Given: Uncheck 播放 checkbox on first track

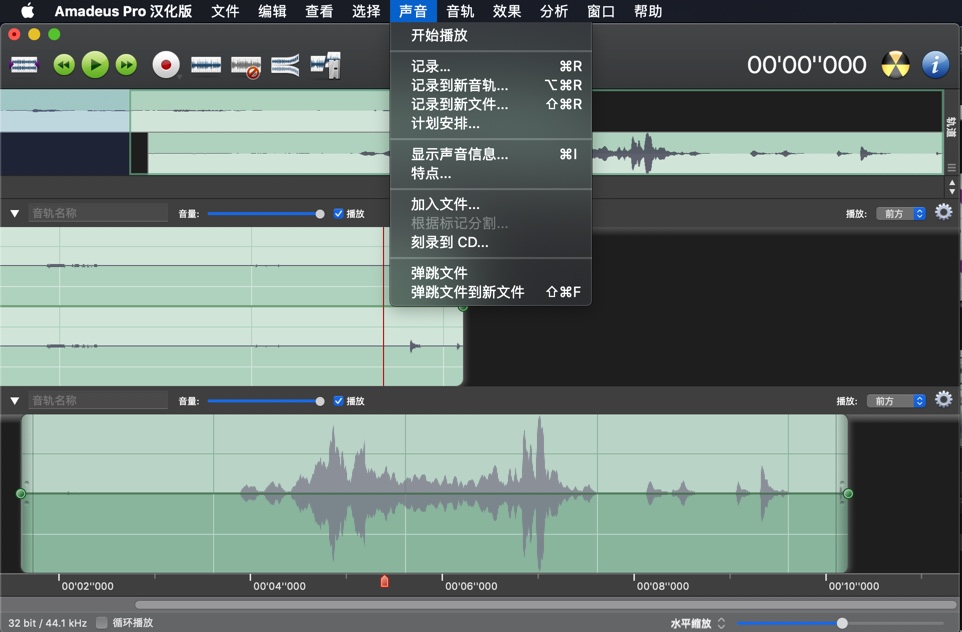Looking at the screenshot, I should 338,214.
